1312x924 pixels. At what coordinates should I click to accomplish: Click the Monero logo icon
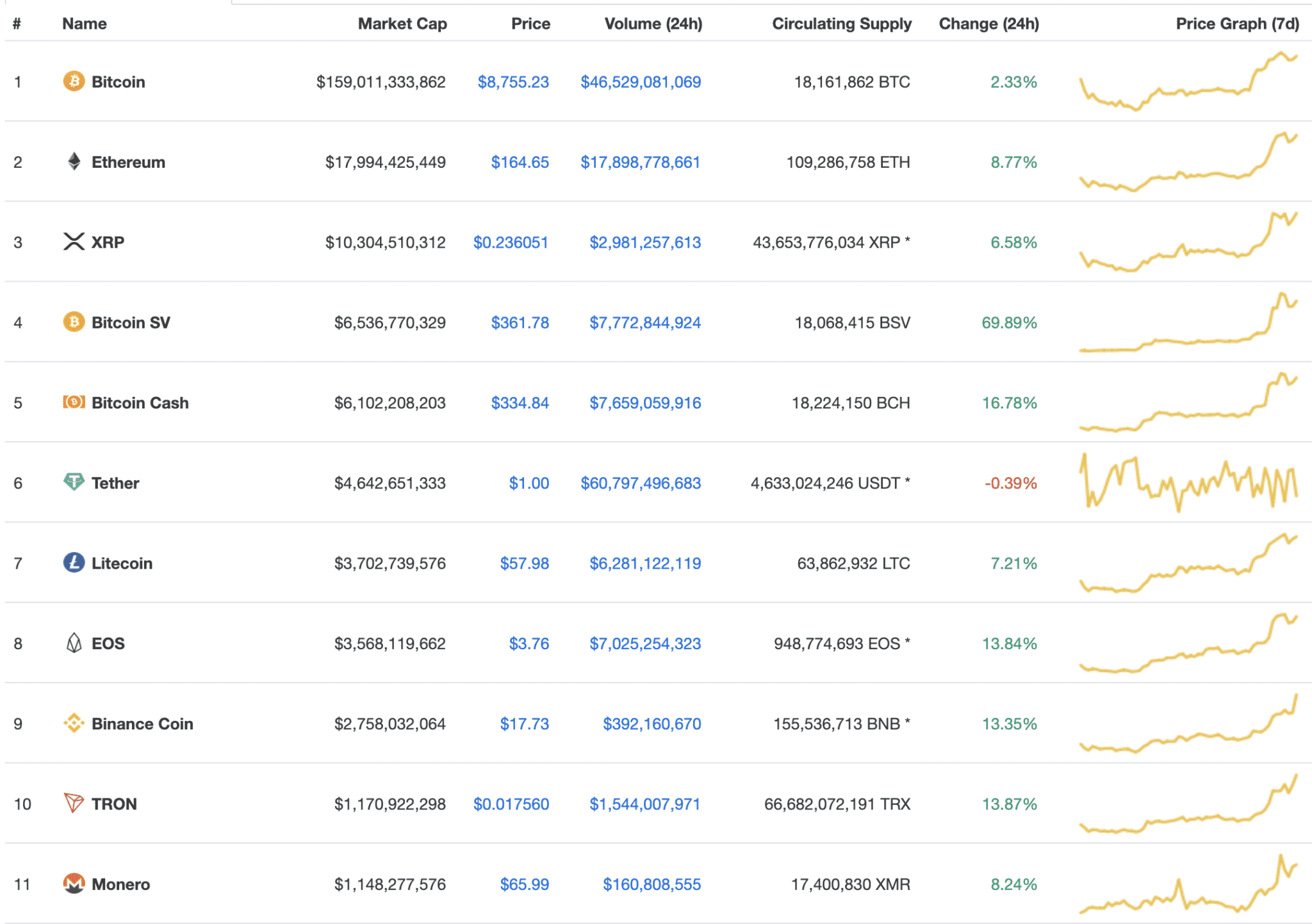click(x=74, y=884)
